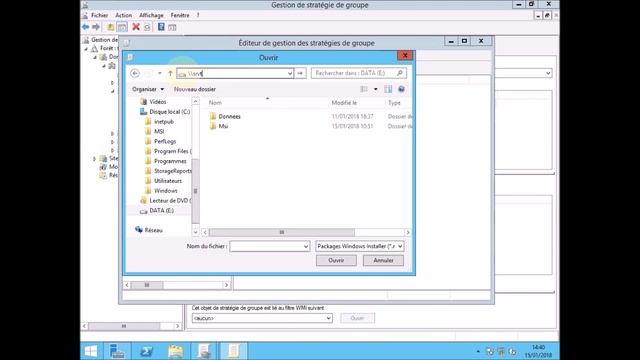The image size is (640, 360).
Task: Select Utilisateurs folder in navigation pane
Action: [163, 181]
